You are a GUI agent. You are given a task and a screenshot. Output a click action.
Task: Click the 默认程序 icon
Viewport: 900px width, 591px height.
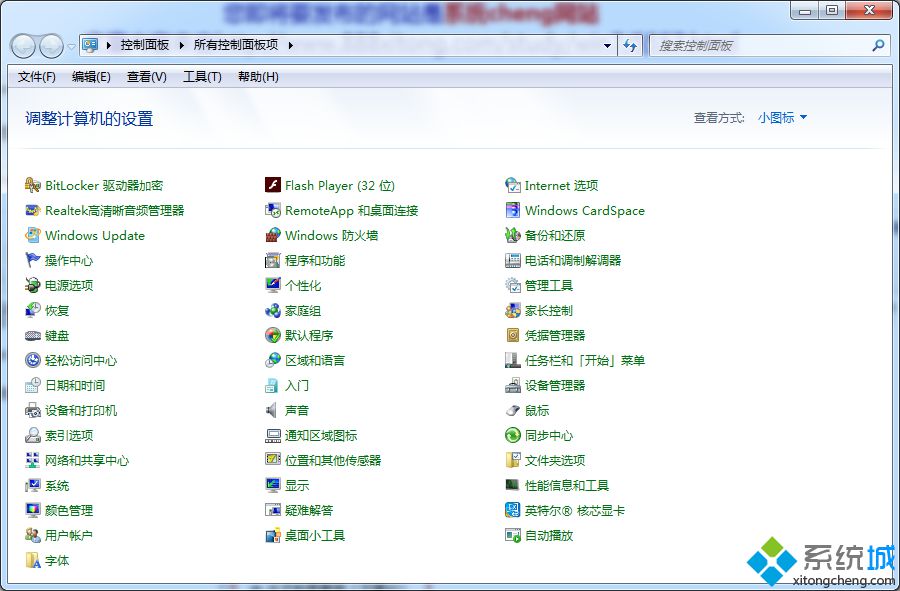[273, 335]
